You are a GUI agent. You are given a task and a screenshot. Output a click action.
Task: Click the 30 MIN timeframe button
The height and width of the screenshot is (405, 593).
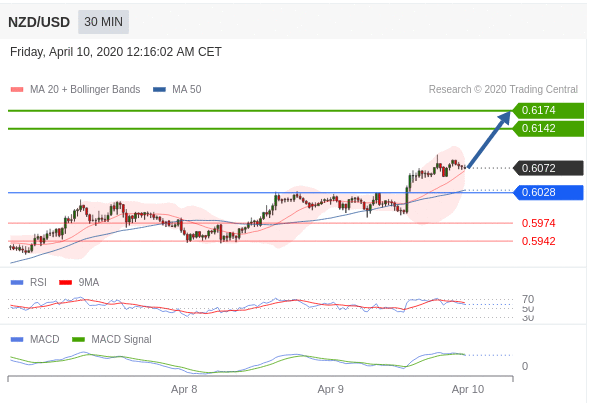[x=103, y=22]
